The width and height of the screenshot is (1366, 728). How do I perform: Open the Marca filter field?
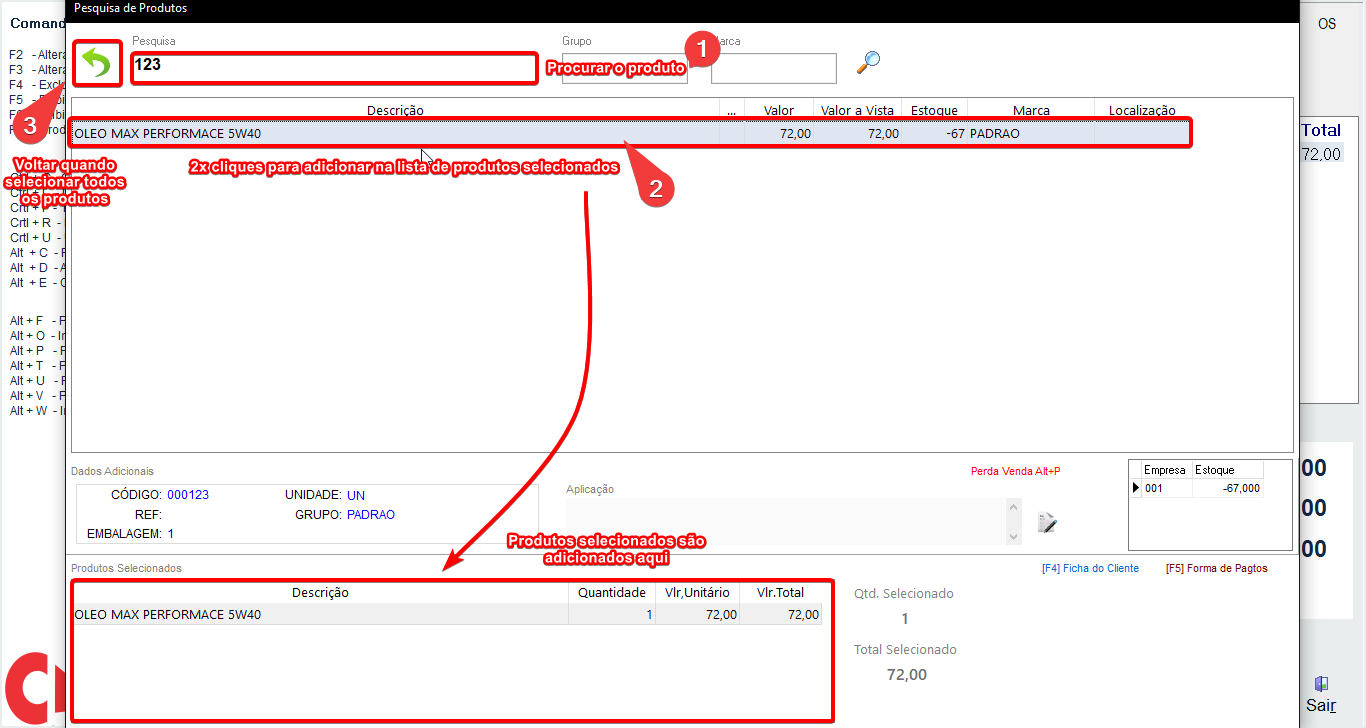(773, 68)
